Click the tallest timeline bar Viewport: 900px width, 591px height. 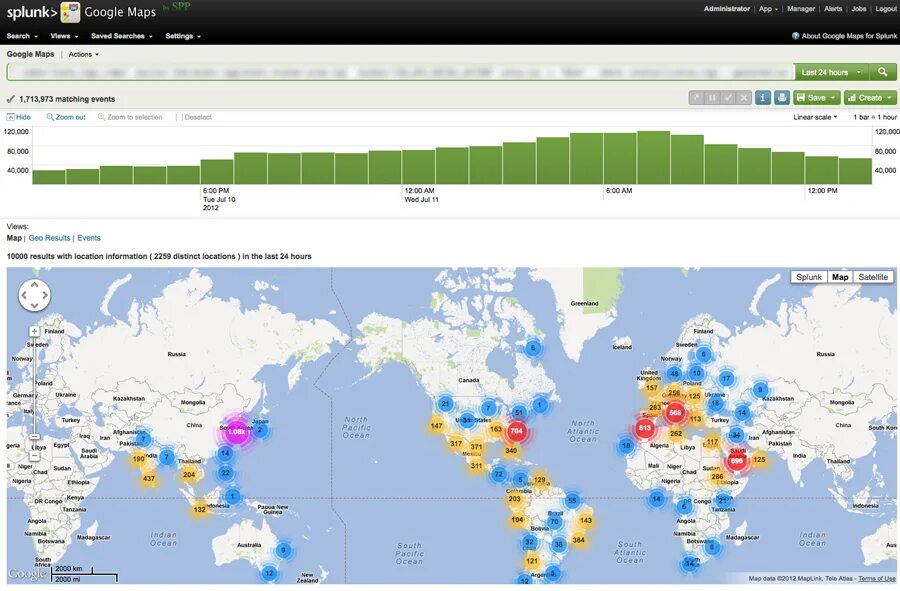(x=654, y=158)
